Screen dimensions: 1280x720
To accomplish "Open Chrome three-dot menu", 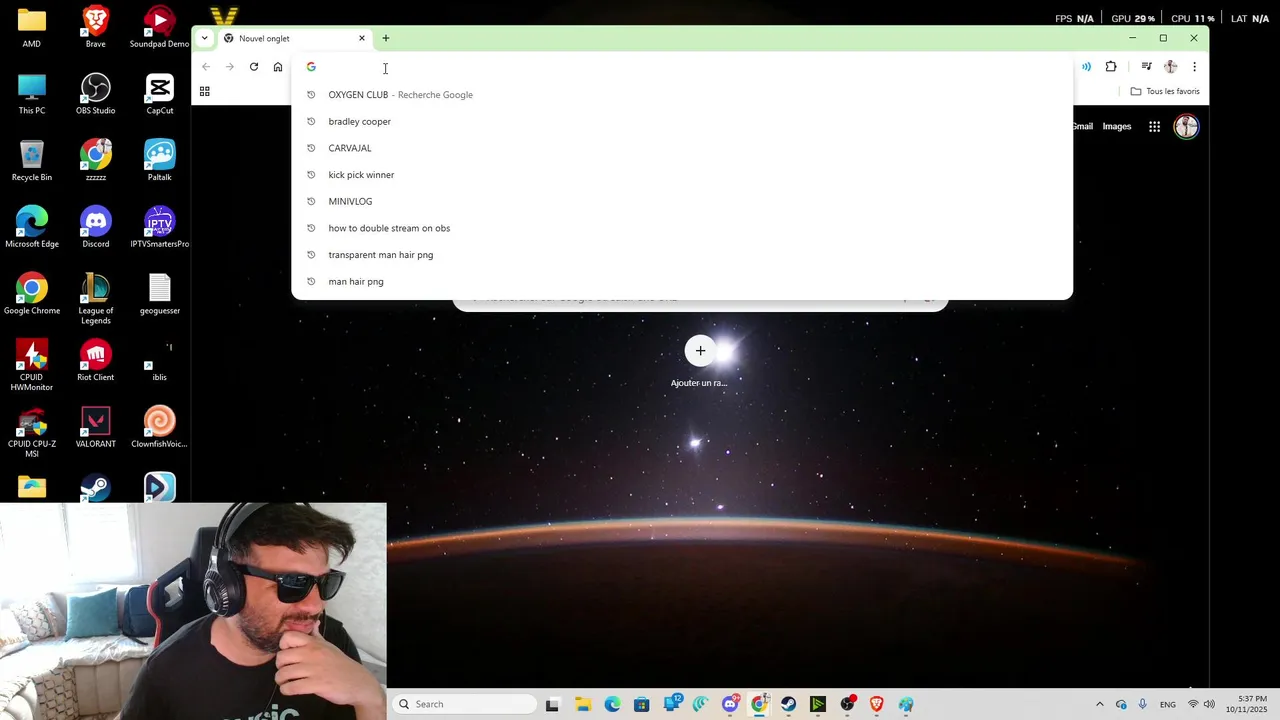I will [x=1194, y=67].
